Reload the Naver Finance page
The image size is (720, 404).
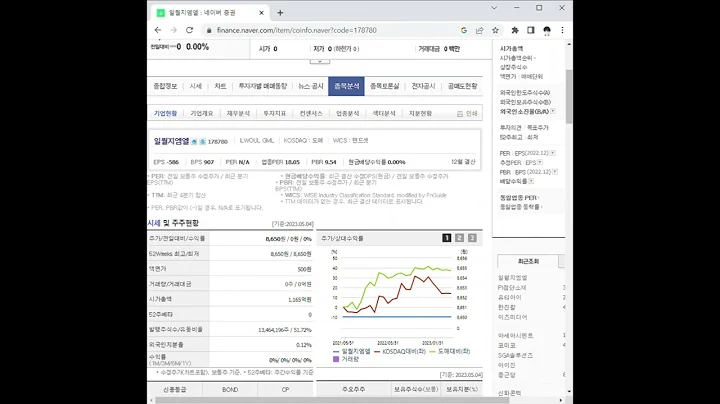pyautogui.click(x=189, y=30)
